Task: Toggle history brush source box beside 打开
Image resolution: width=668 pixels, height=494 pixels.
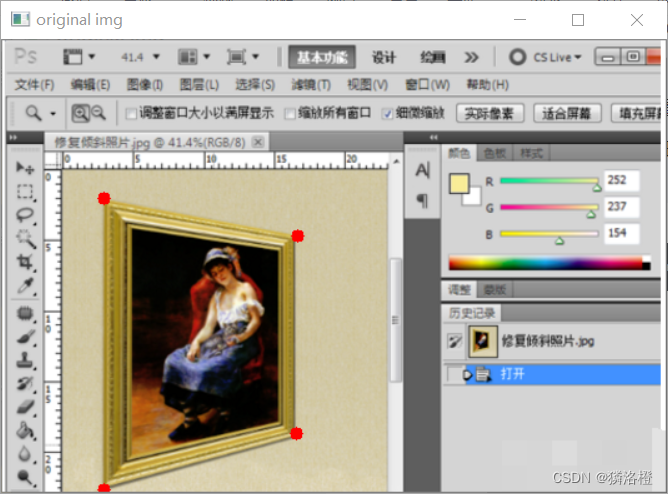Action: point(455,375)
